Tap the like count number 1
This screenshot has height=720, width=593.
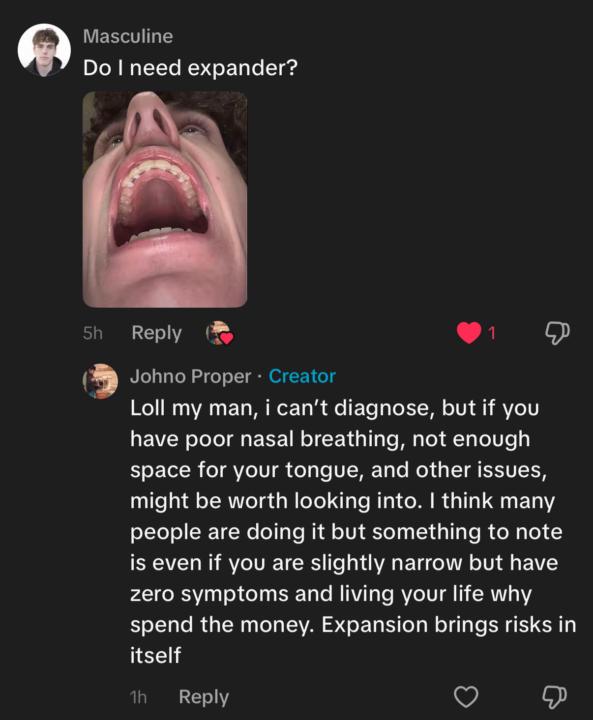pos(491,333)
